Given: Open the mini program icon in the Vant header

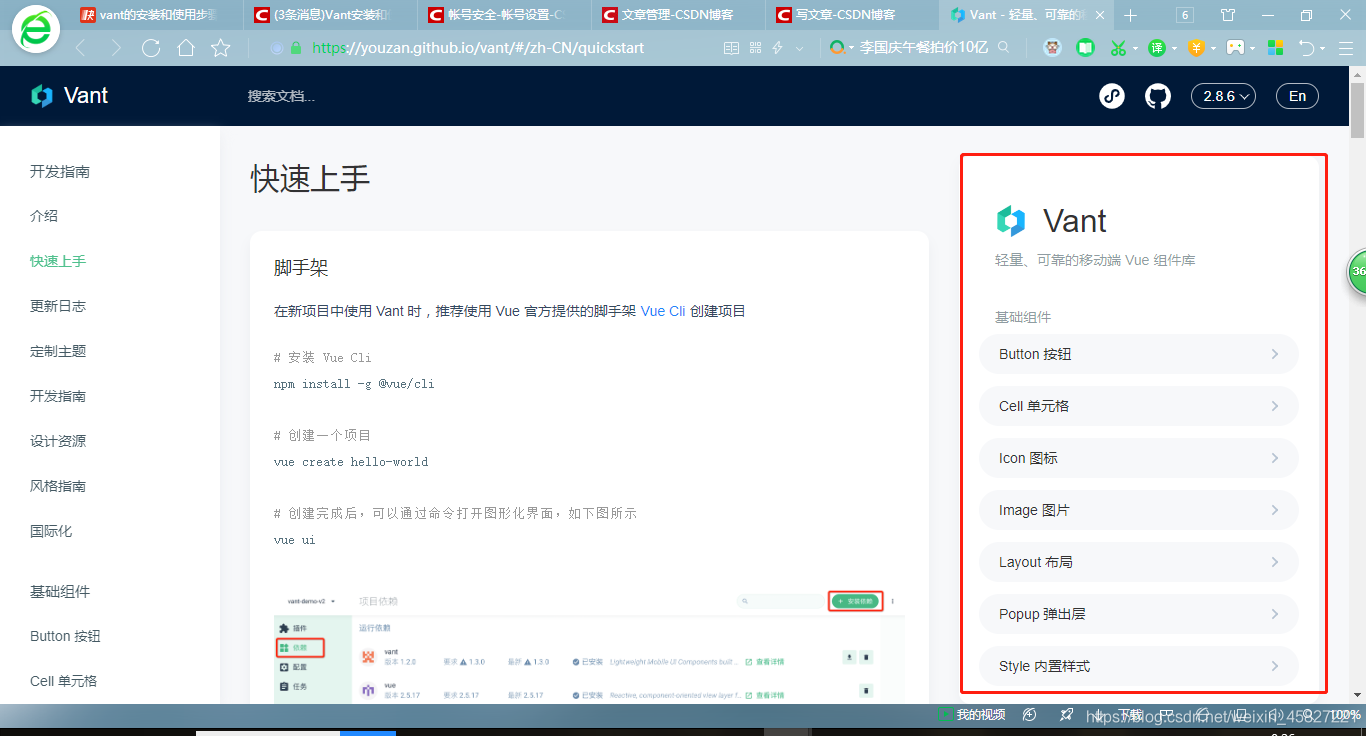Looking at the screenshot, I should point(1112,96).
